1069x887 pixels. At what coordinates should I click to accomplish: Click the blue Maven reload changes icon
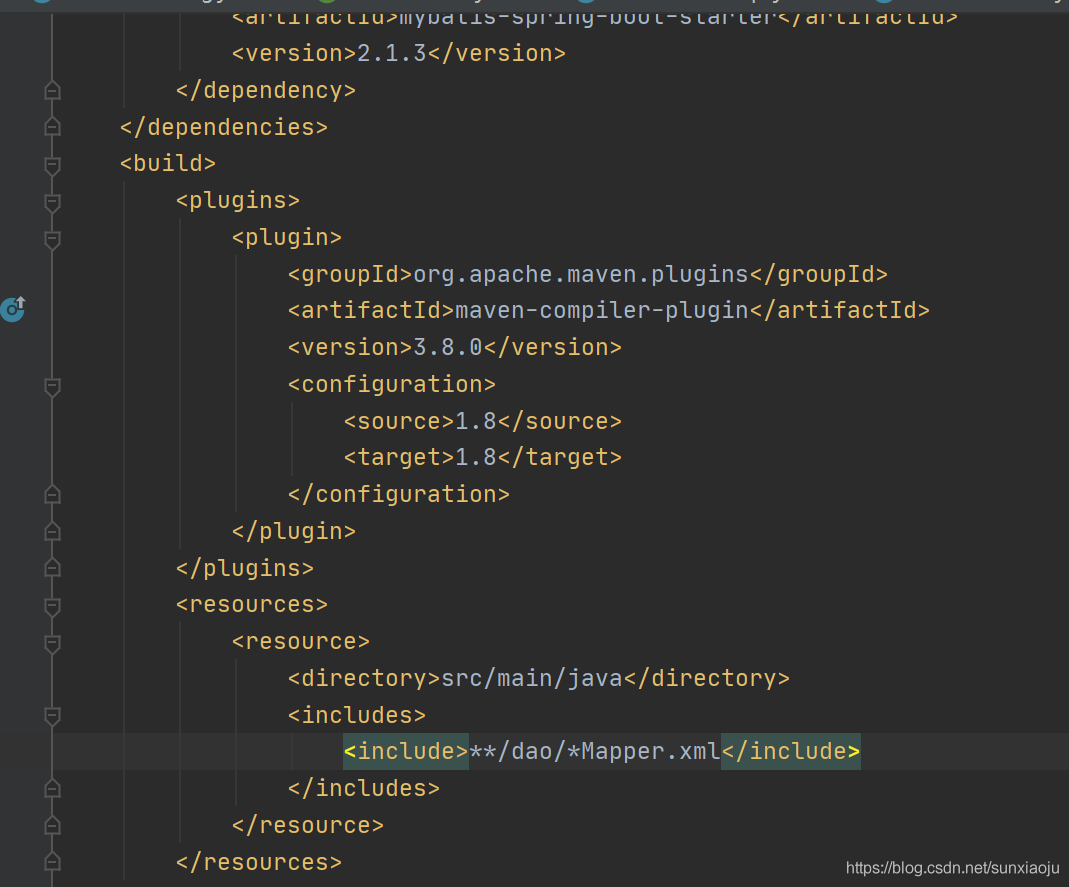[x=14, y=310]
